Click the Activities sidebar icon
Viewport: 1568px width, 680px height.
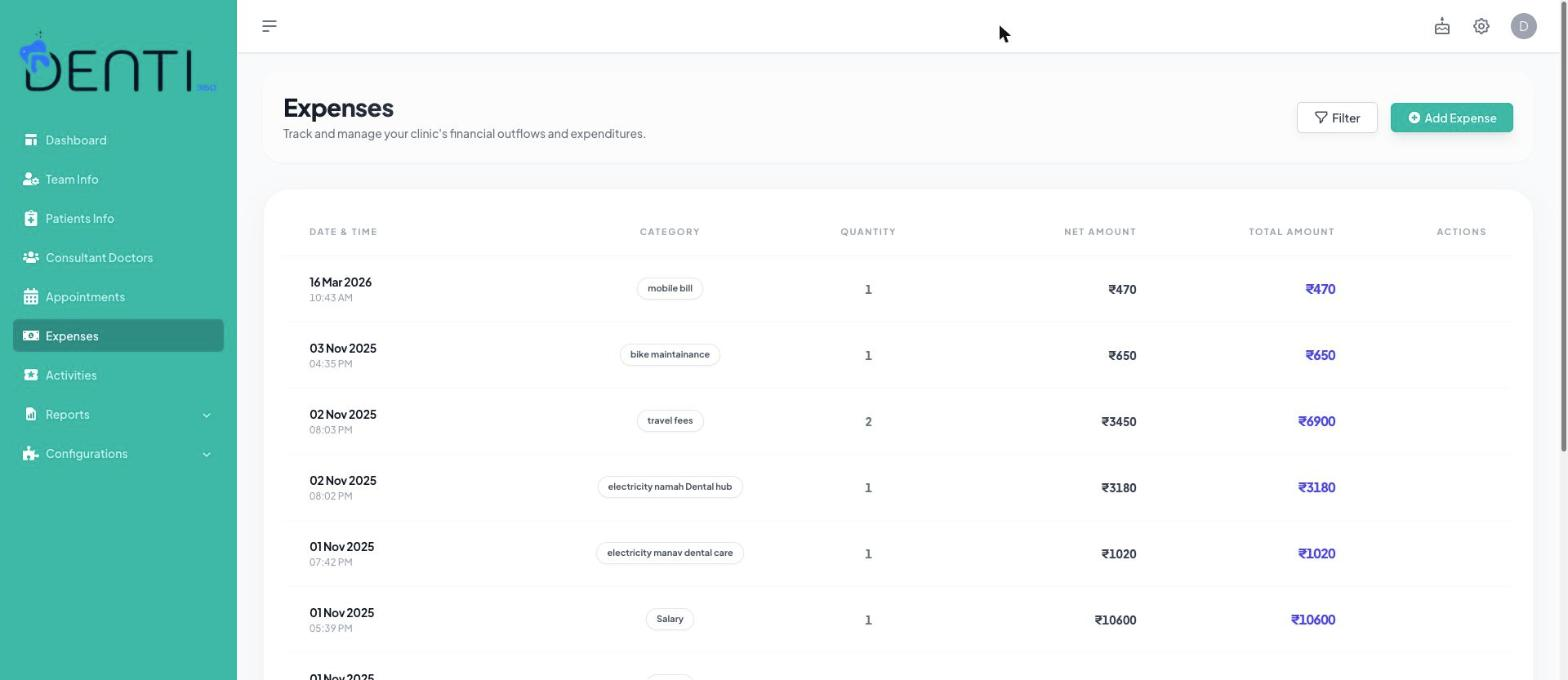click(x=31, y=375)
